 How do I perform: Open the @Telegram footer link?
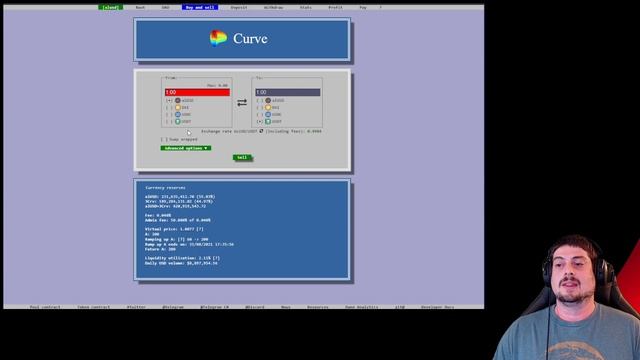pyautogui.click(x=173, y=307)
